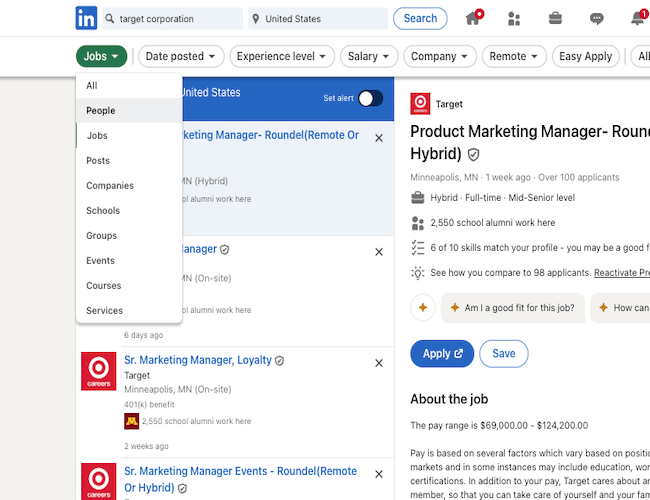This screenshot has width=650, height=500.
Task: Save this job with the Save button
Action: [x=503, y=354]
